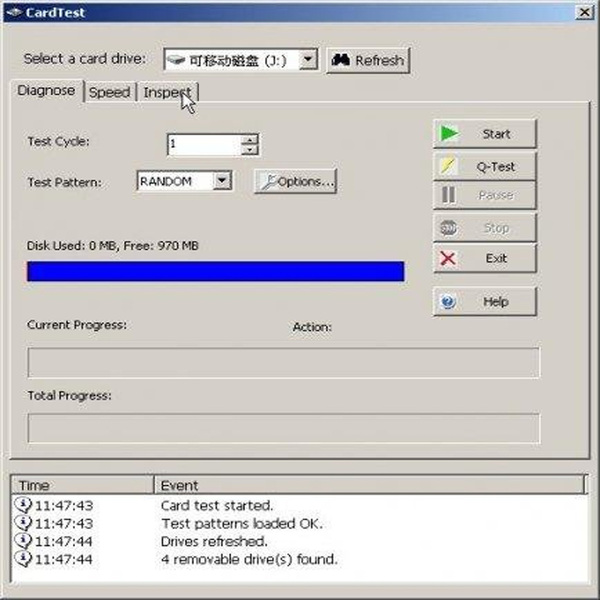
Task: Click the 'Disk Used: 0 MB, Free: 970 MB' text
Action: pyautogui.click(x=112, y=246)
